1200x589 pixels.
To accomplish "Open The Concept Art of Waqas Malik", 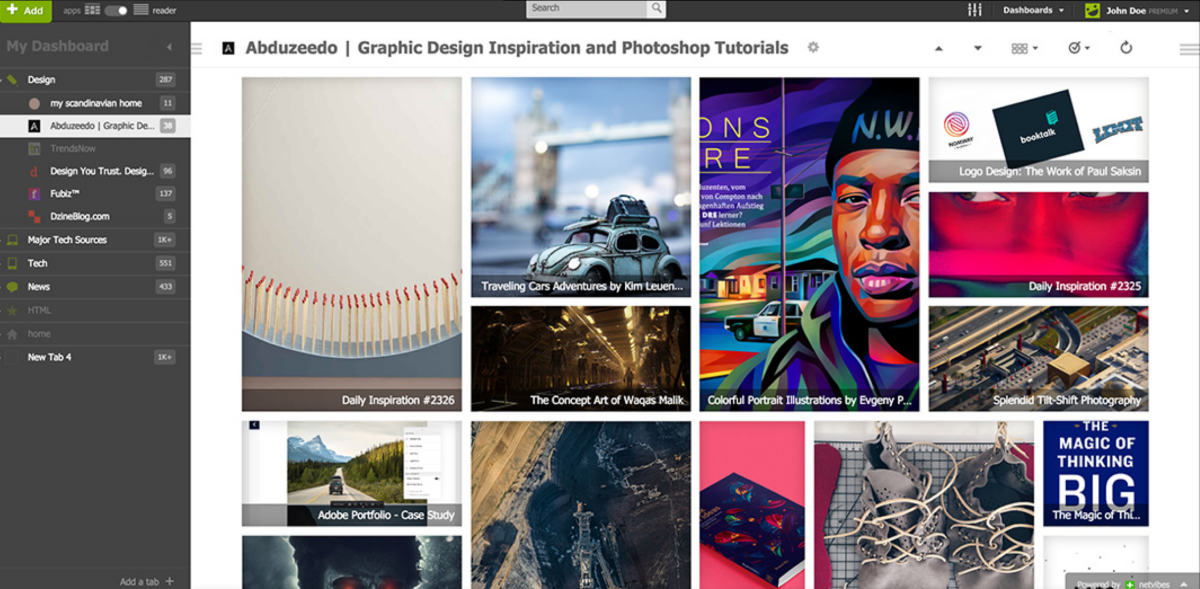I will [x=581, y=358].
